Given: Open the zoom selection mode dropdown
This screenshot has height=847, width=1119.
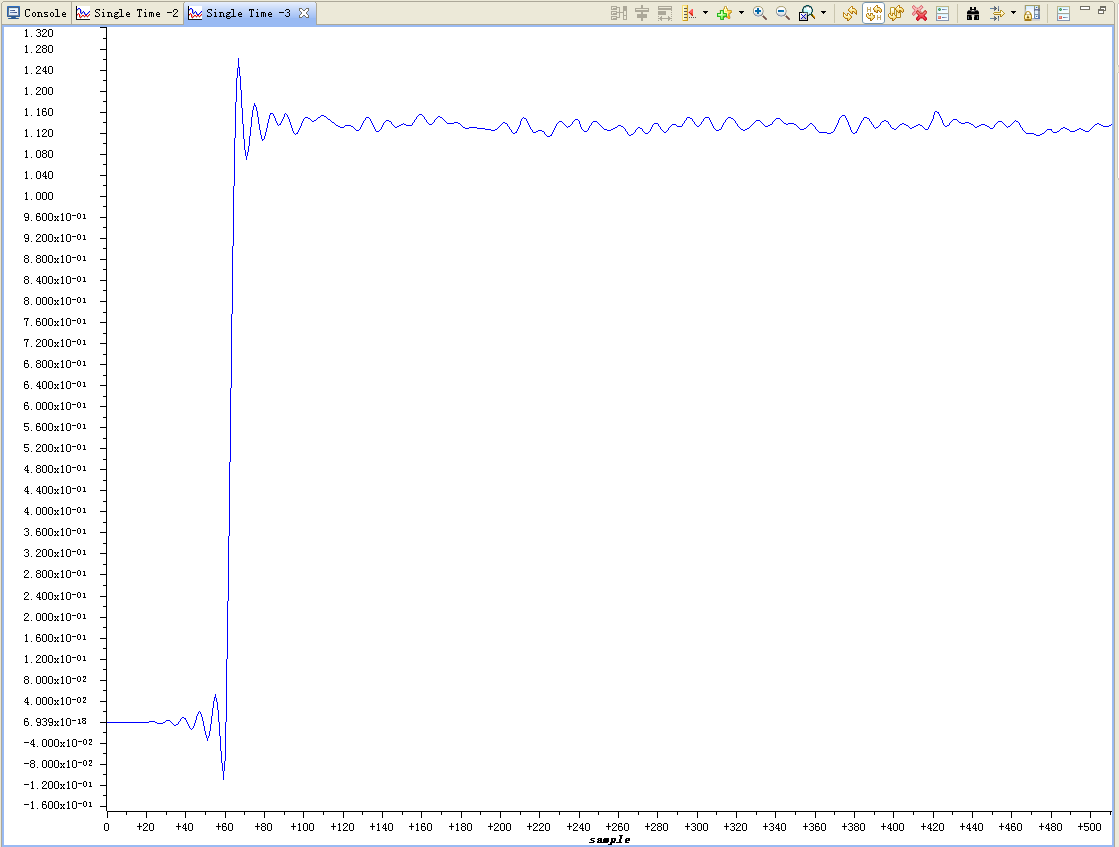Looking at the screenshot, I should pos(824,13).
